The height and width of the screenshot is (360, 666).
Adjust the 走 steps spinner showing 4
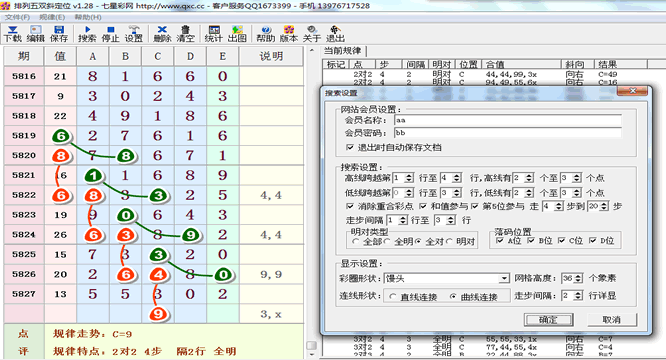[x=553, y=206]
